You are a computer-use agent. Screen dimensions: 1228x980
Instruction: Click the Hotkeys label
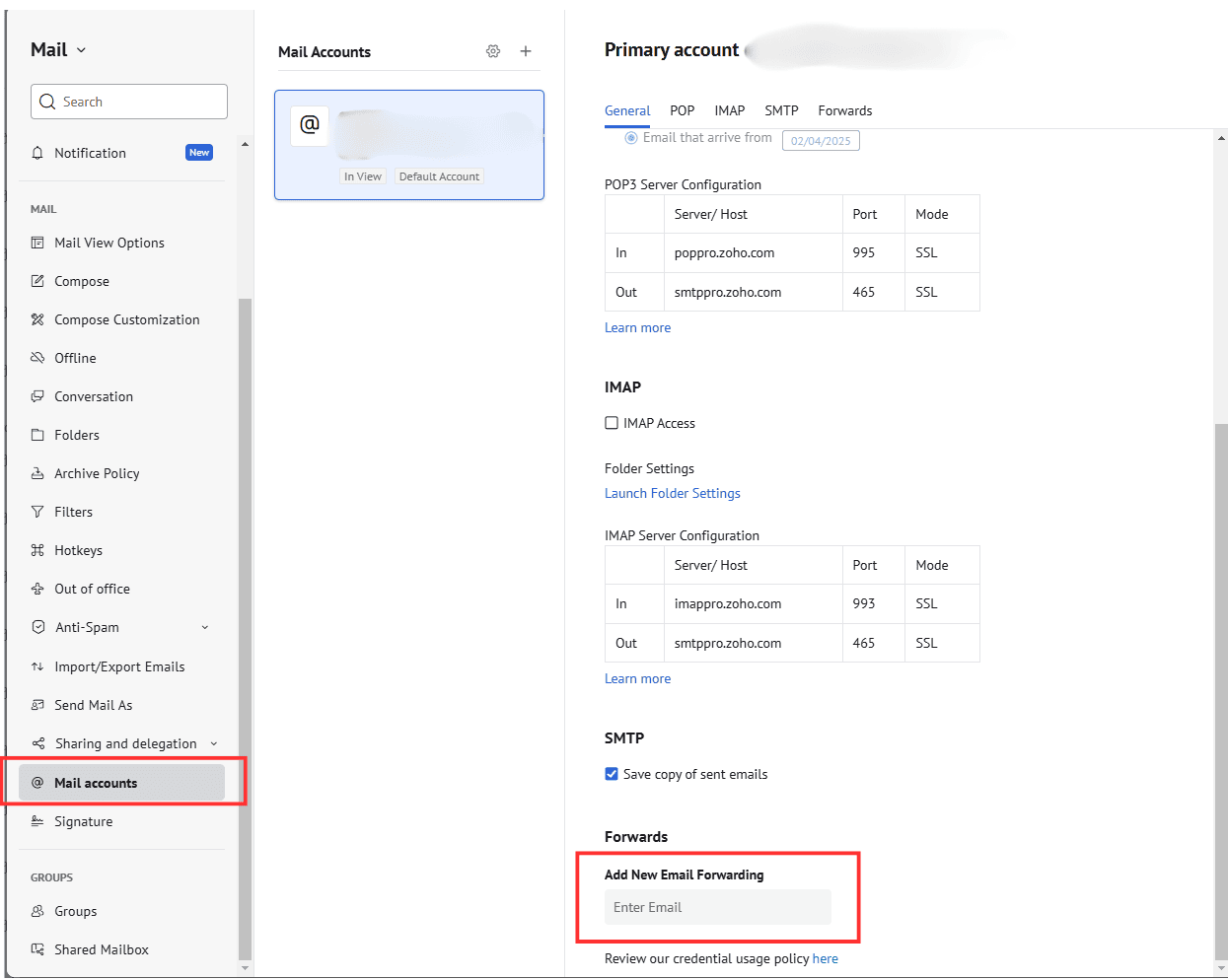pyautogui.click(x=79, y=550)
